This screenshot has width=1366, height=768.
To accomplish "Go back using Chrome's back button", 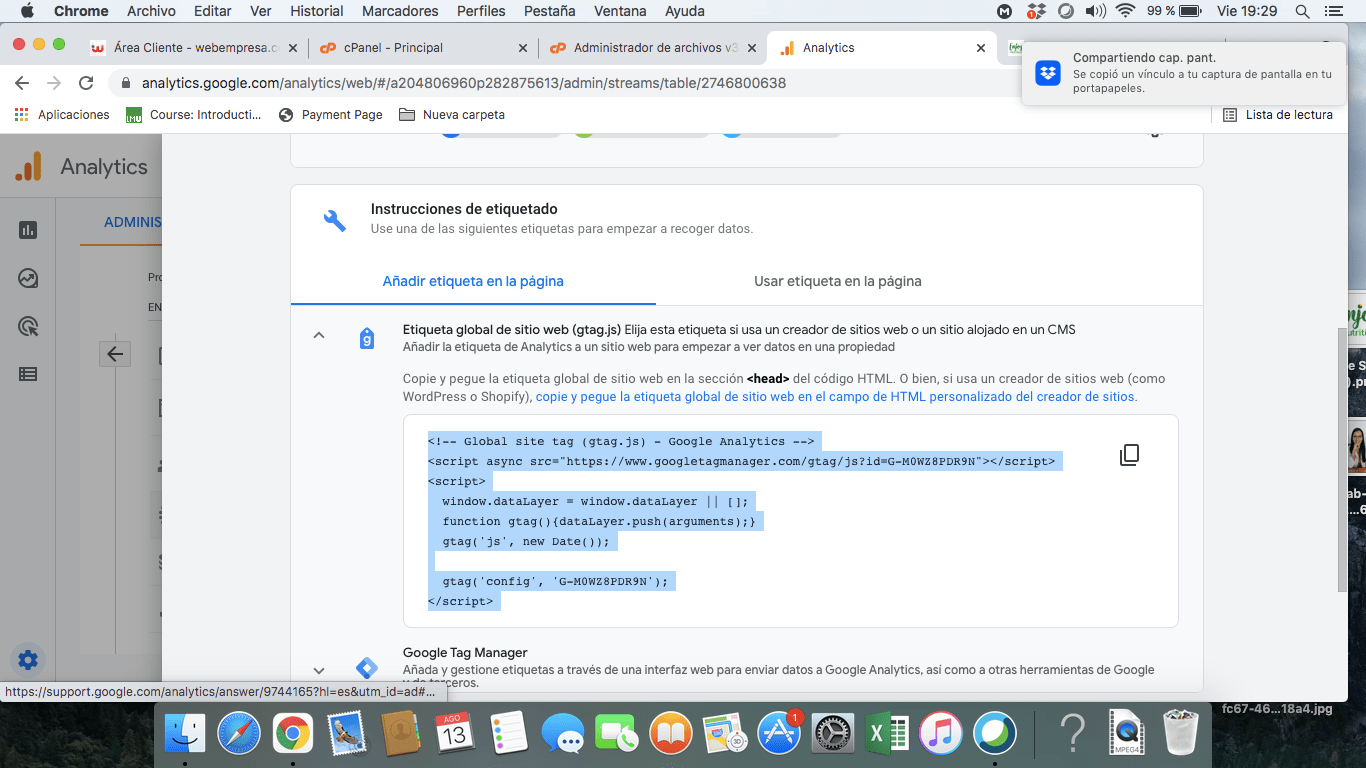I will click(22, 83).
